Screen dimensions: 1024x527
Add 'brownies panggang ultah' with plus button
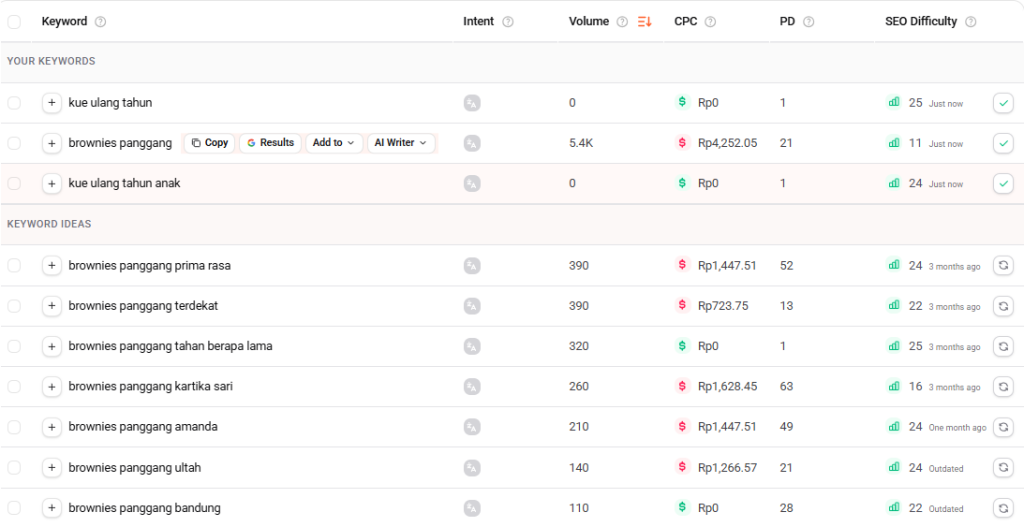(x=52, y=468)
